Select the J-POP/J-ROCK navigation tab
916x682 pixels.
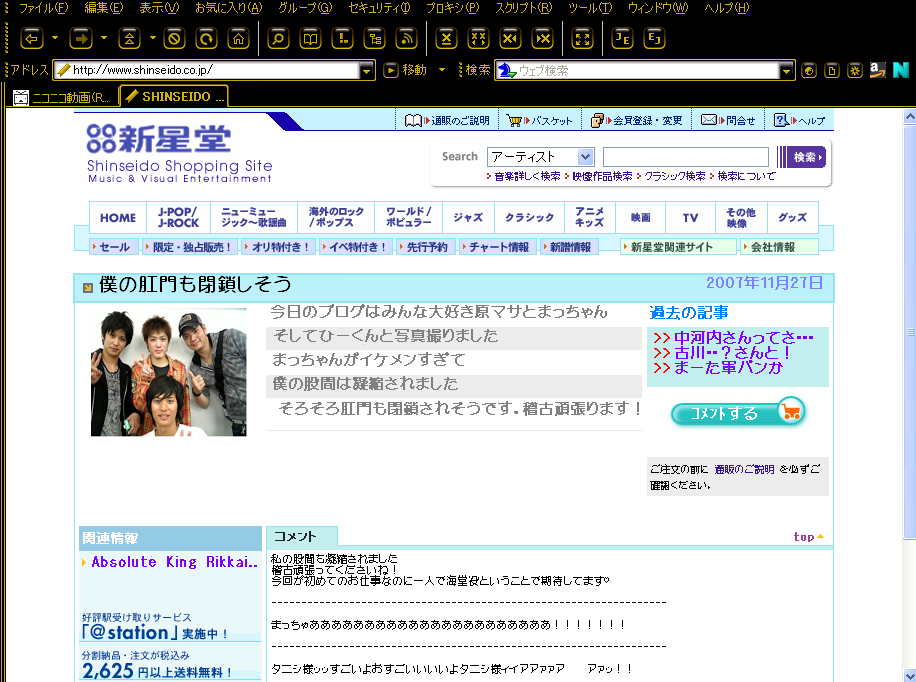pos(178,217)
